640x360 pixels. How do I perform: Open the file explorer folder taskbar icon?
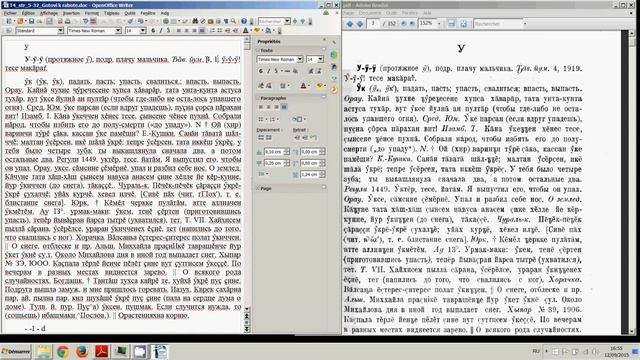pyautogui.click(x=43, y=351)
